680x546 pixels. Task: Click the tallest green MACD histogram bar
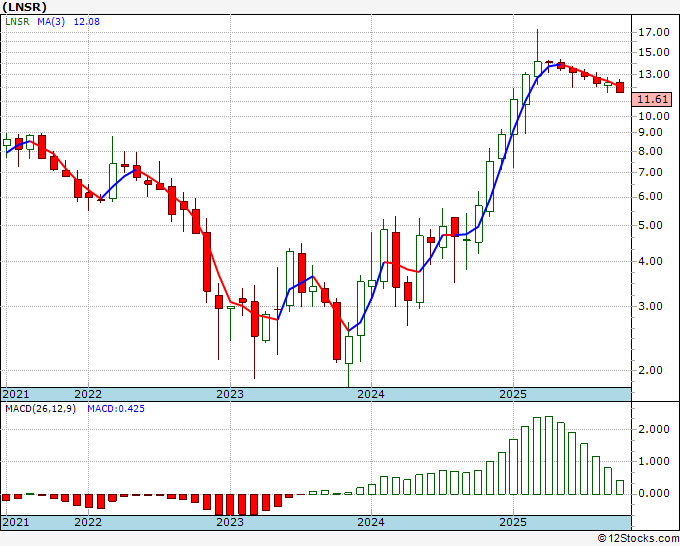click(549, 455)
